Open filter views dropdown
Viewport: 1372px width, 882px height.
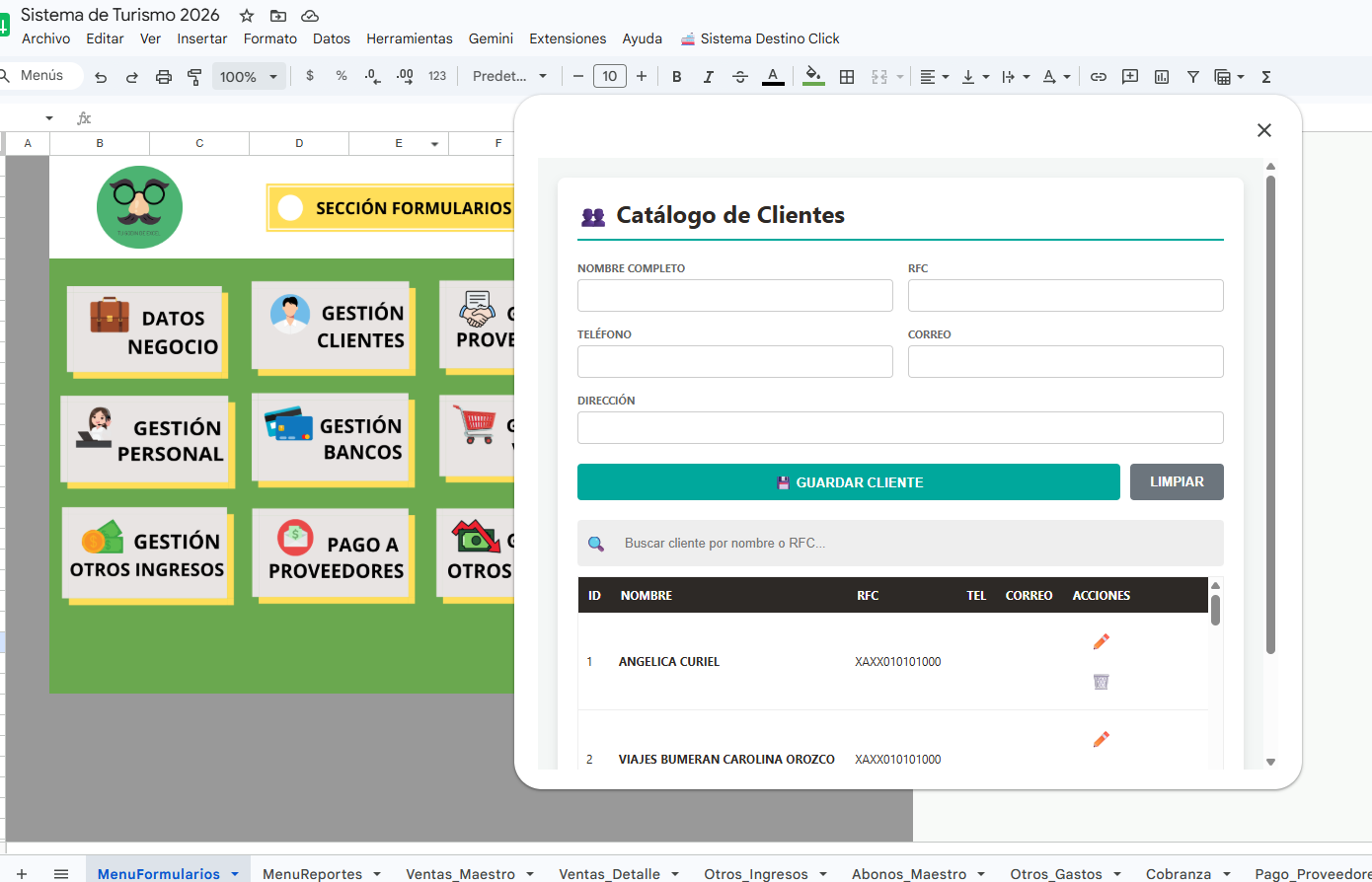(1229, 76)
